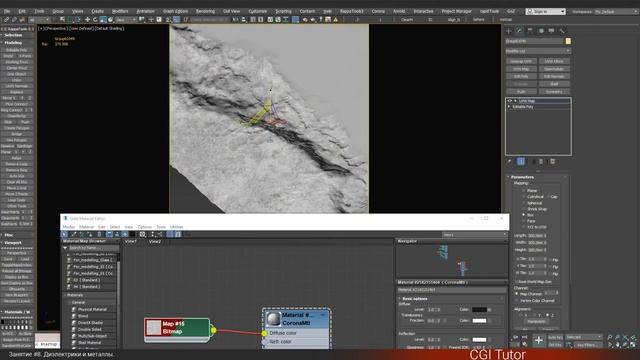Viewport: 640px width, 360px height.
Task: Click the Auto Key button
Action: tap(555, 338)
